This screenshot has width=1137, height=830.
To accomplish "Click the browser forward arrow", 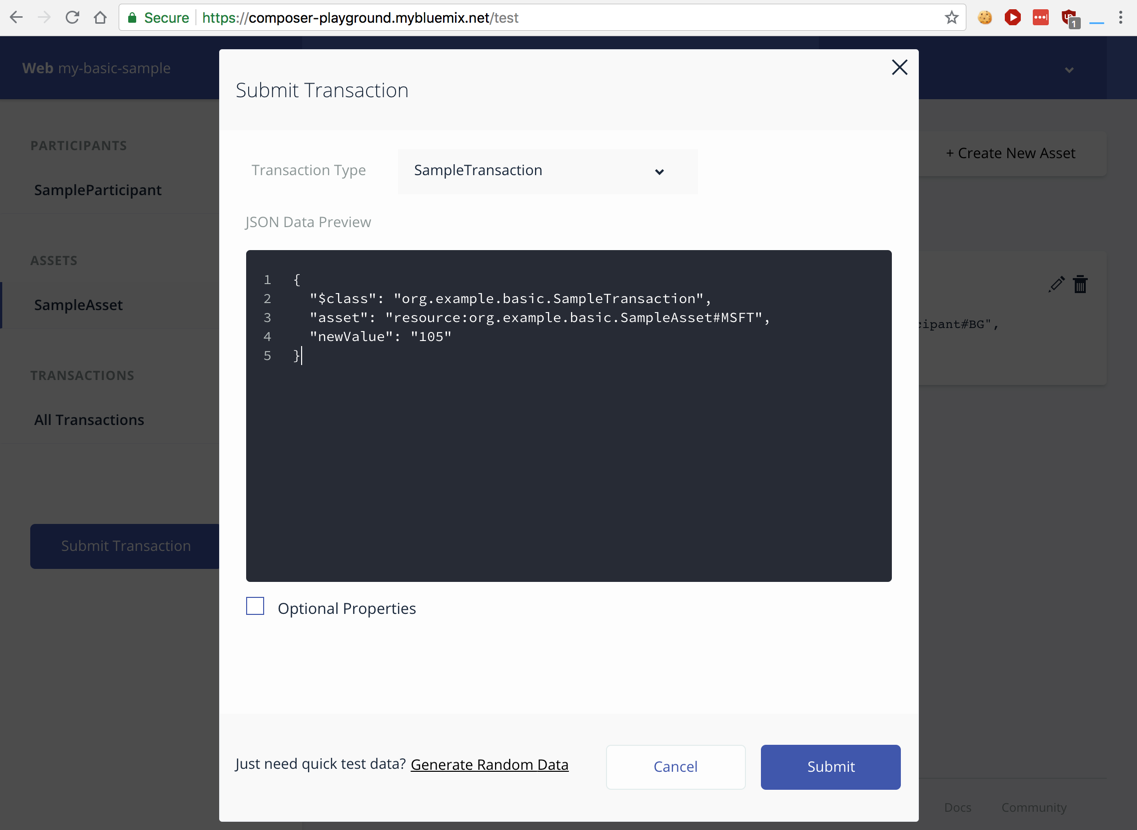I will click(x=44, y=17).
